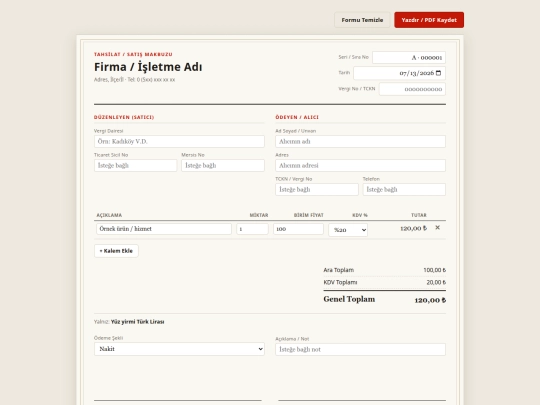Click the Açıklama / Not input

click(360, 350)
